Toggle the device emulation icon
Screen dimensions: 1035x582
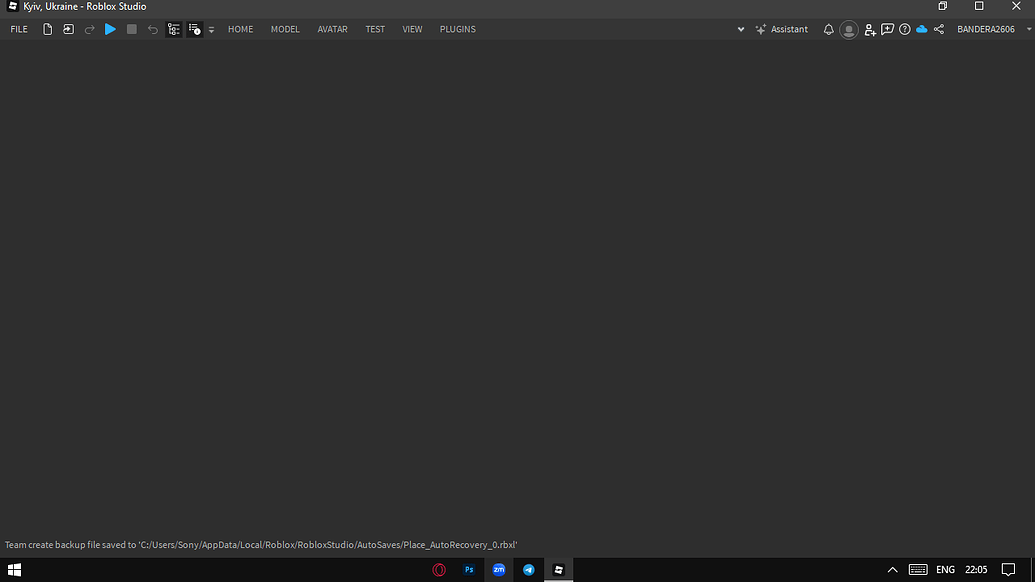[174, 29]
